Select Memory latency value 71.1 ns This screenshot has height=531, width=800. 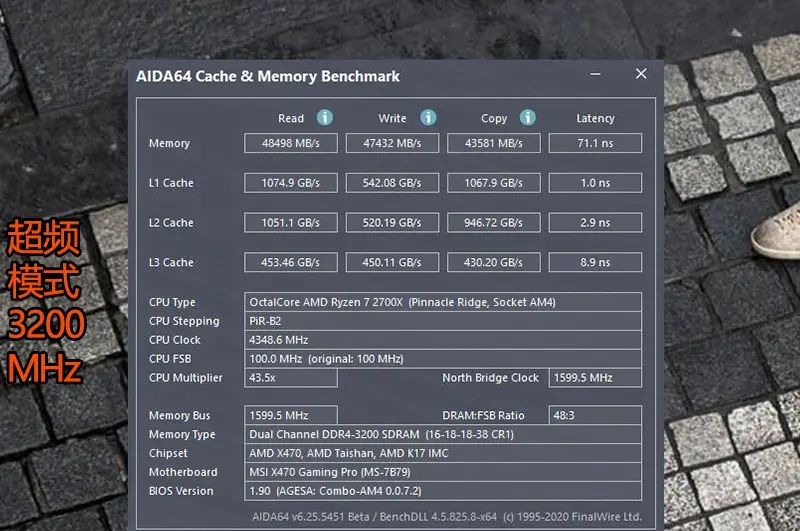595,143
